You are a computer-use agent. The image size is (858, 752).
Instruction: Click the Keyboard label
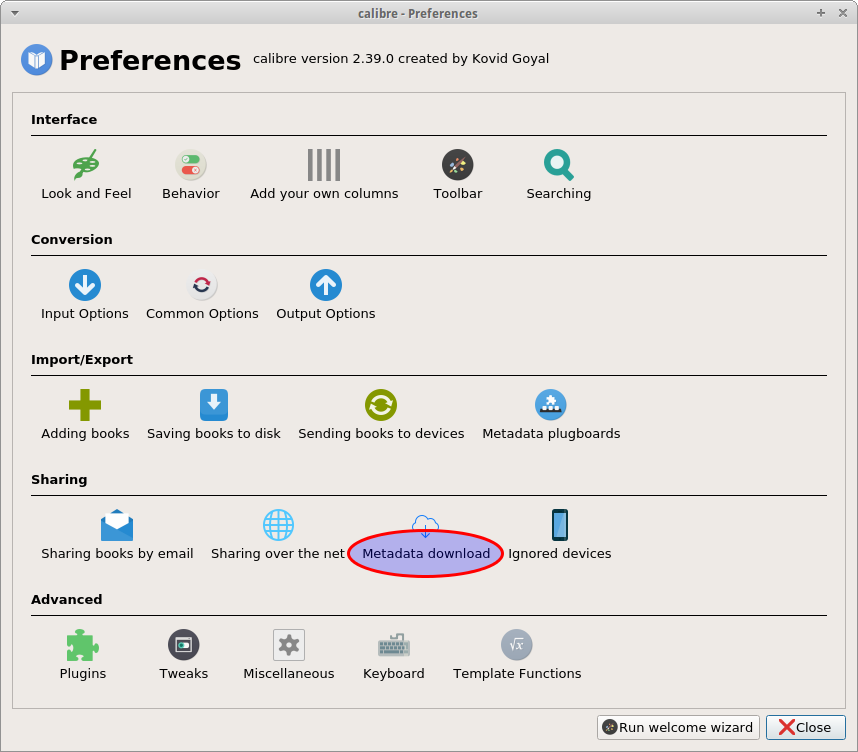tap(393, 674)
